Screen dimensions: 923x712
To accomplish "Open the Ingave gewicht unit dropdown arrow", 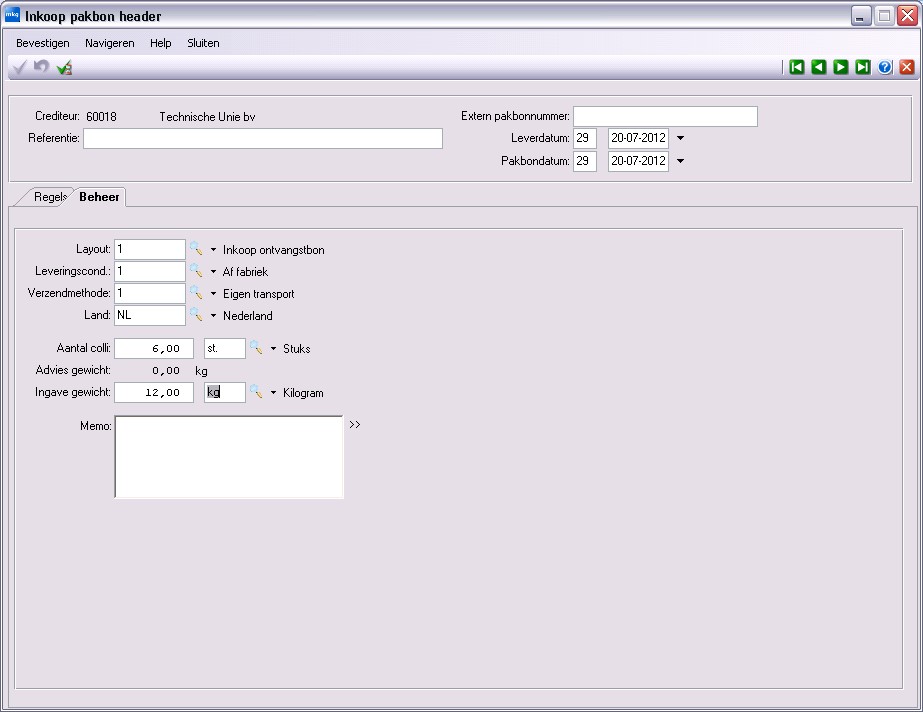I will (x=273, y=393).
